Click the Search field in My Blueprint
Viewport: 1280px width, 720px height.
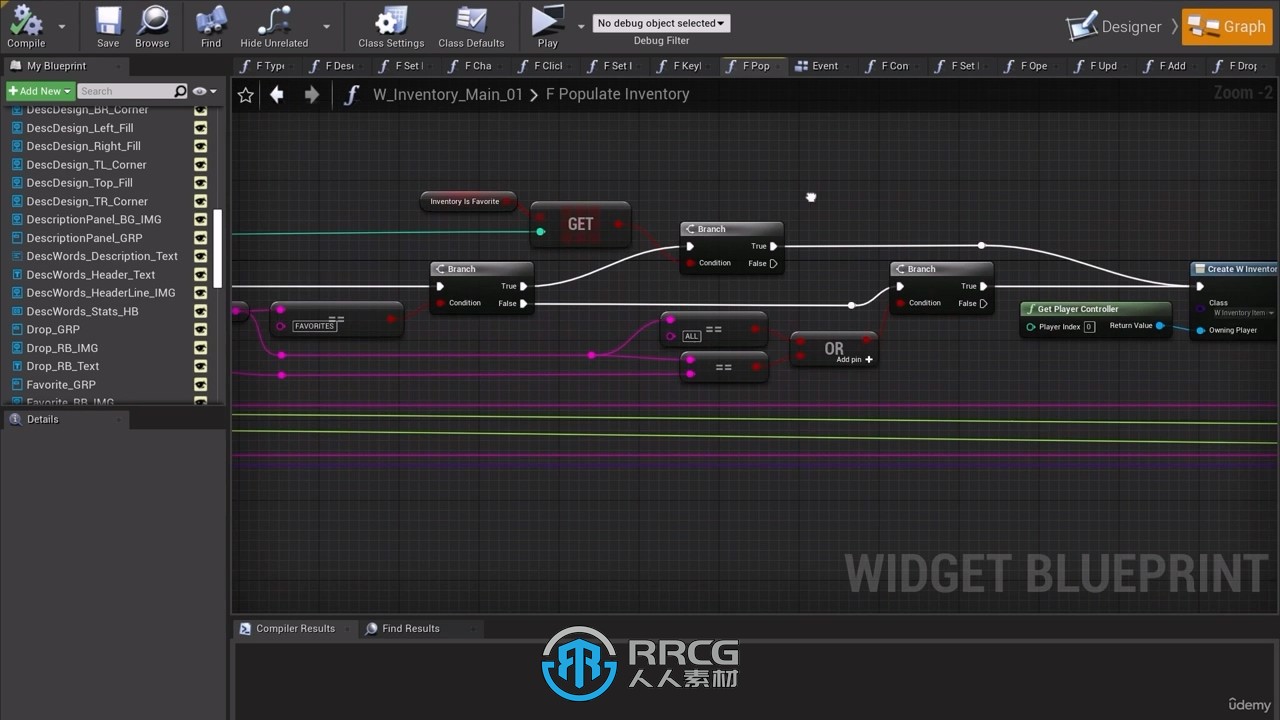pos(125,91)
